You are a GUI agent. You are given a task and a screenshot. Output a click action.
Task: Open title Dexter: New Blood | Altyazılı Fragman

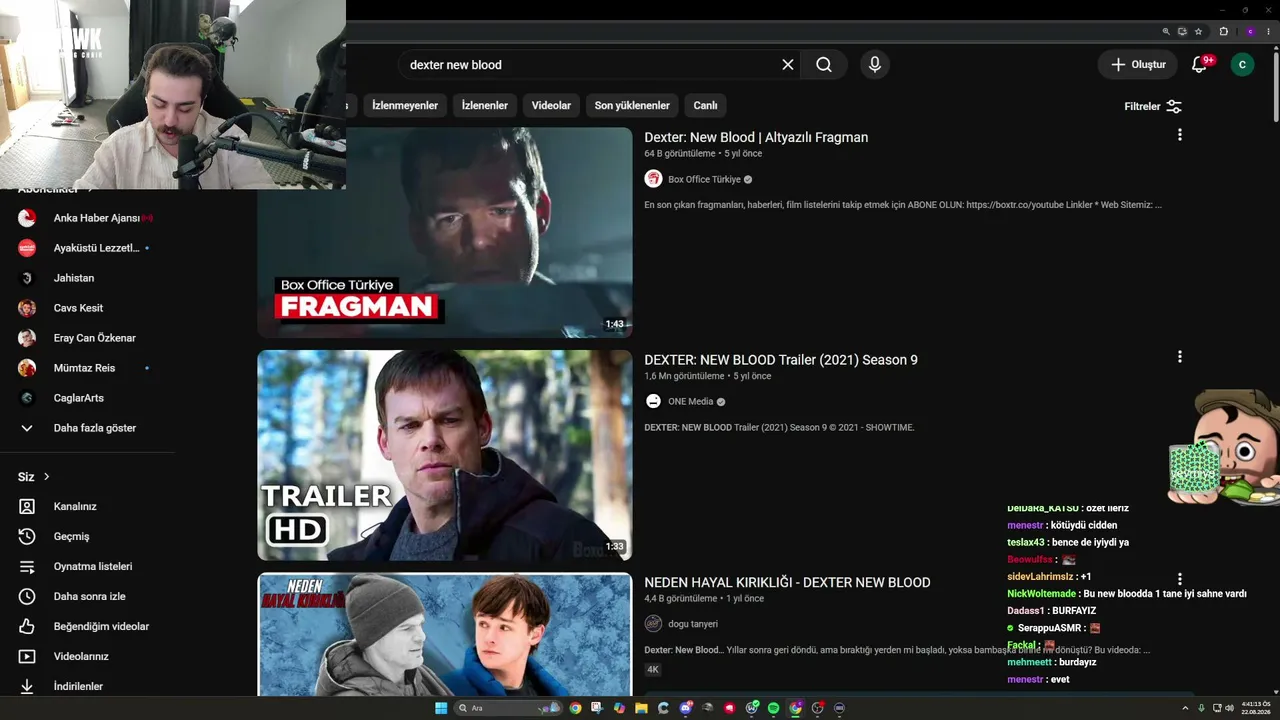pyautogui.click(x=756, y=138)
